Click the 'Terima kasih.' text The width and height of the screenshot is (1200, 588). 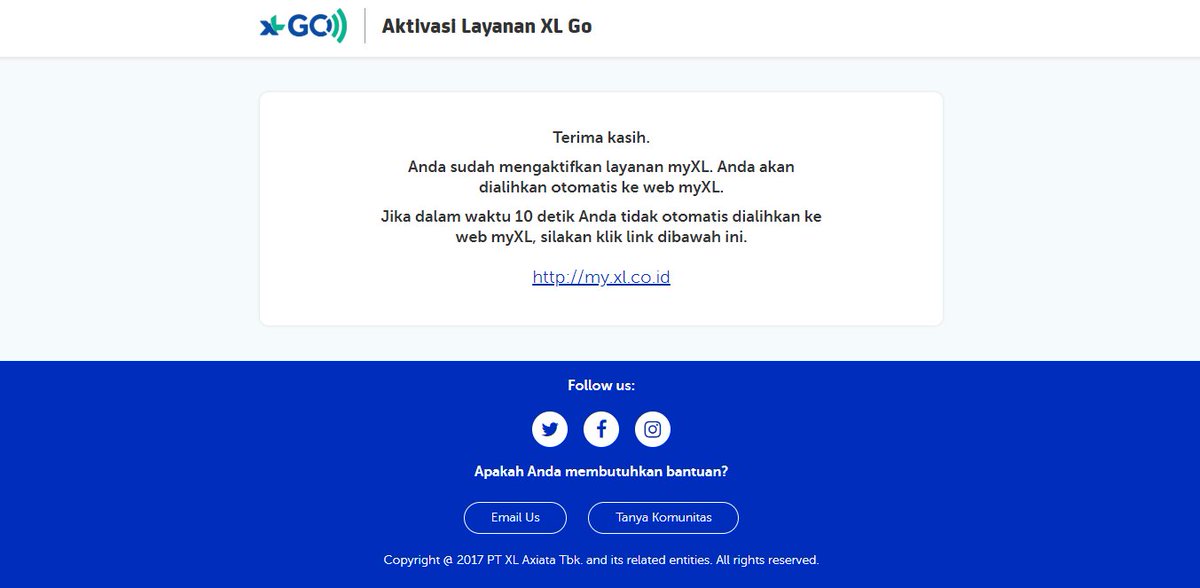pos(601,137)
